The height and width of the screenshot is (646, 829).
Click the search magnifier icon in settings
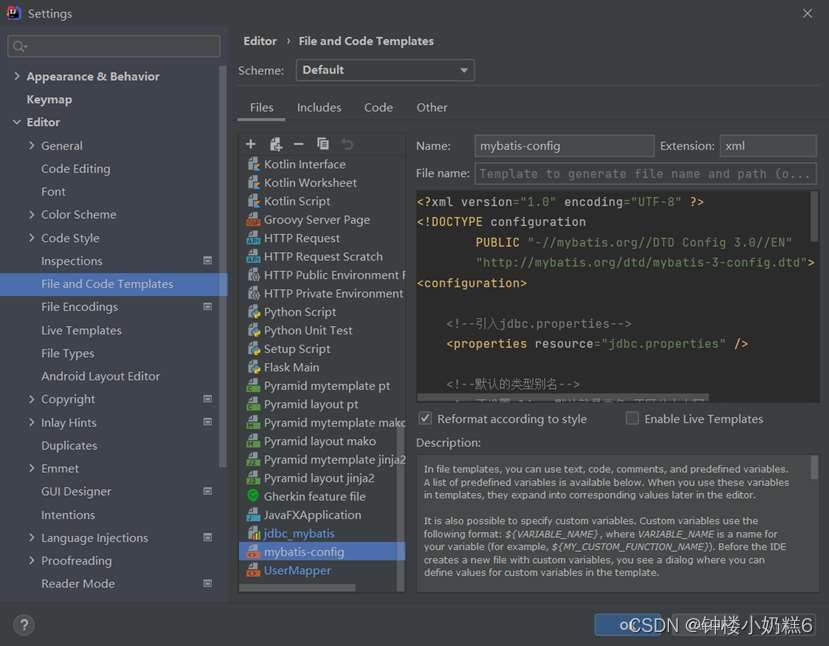(19, 47)
